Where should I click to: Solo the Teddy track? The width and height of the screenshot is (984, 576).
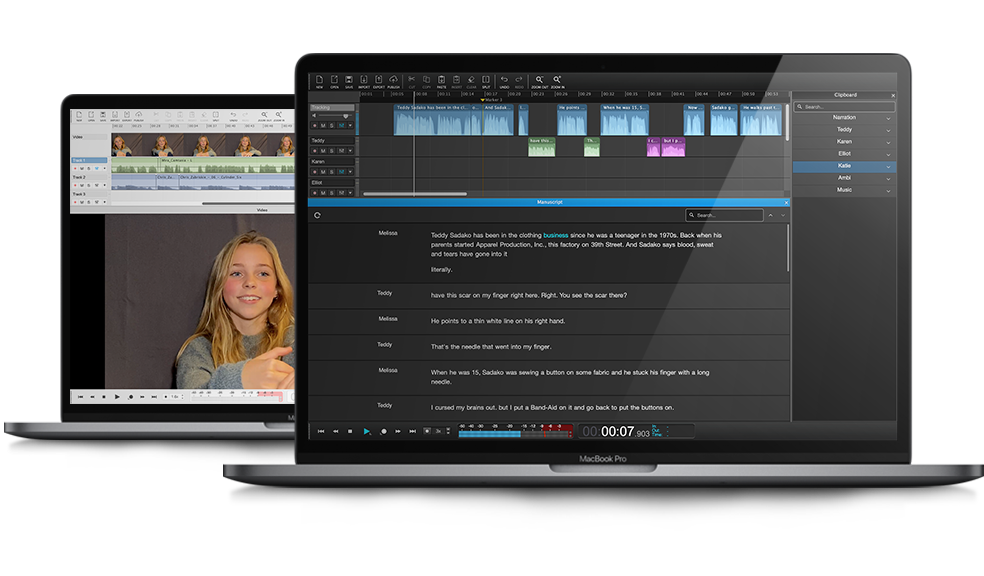(x=332, y=151)
